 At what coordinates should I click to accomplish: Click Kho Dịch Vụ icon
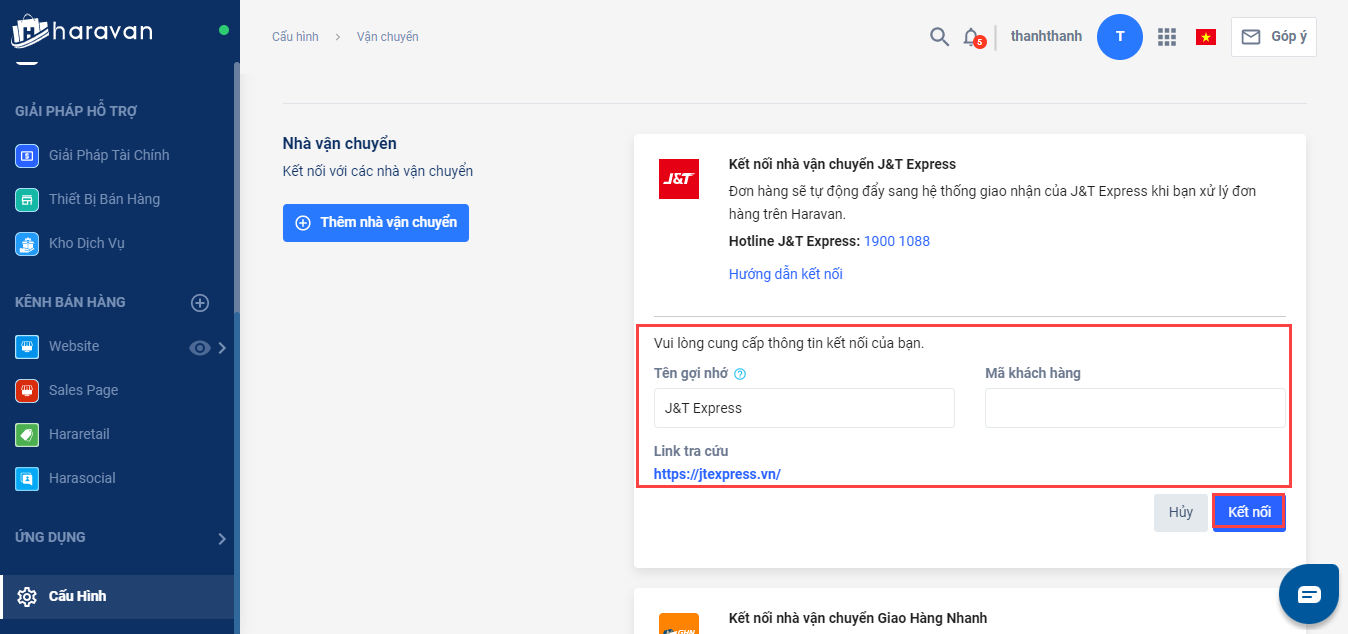[27, 243]
